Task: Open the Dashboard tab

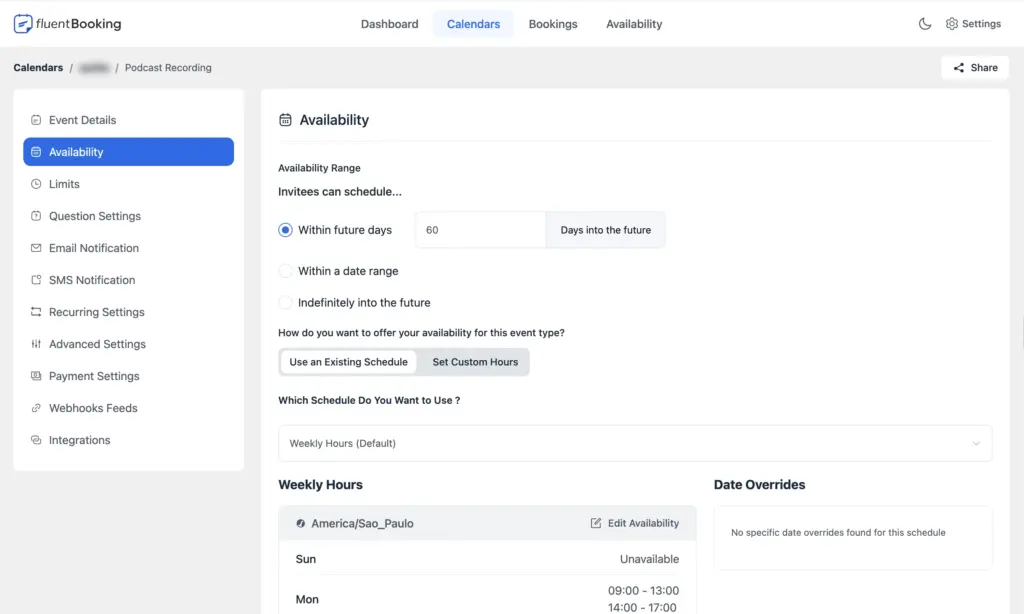Action: 389,24
